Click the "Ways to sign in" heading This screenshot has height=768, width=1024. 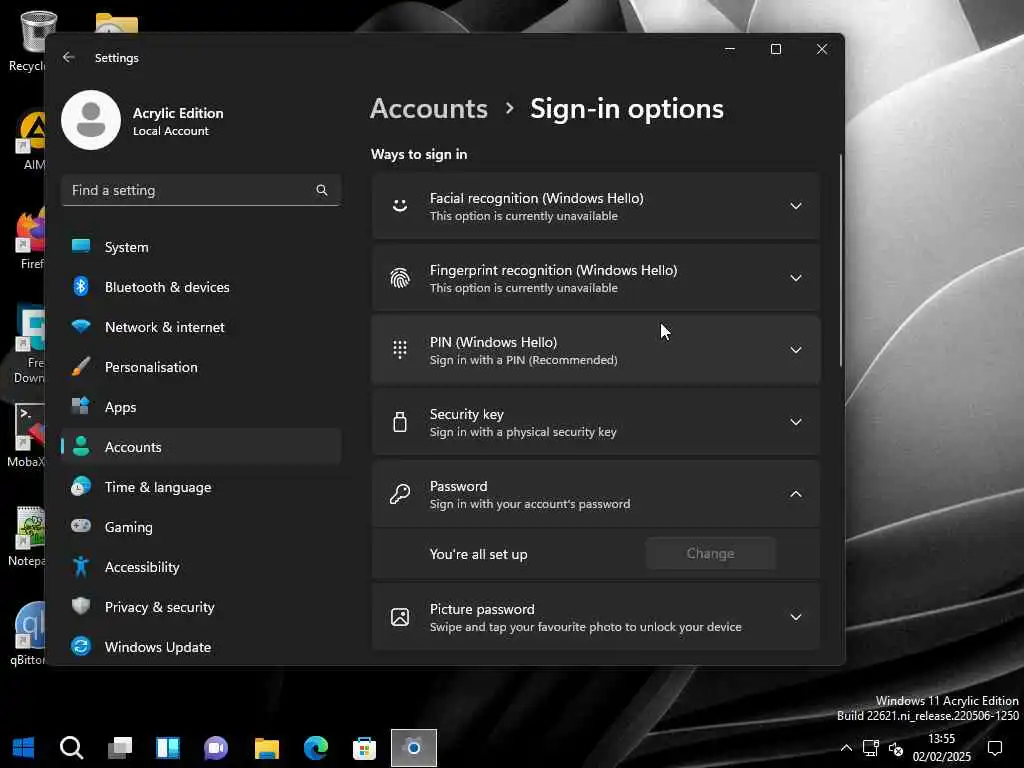(419, 154)
